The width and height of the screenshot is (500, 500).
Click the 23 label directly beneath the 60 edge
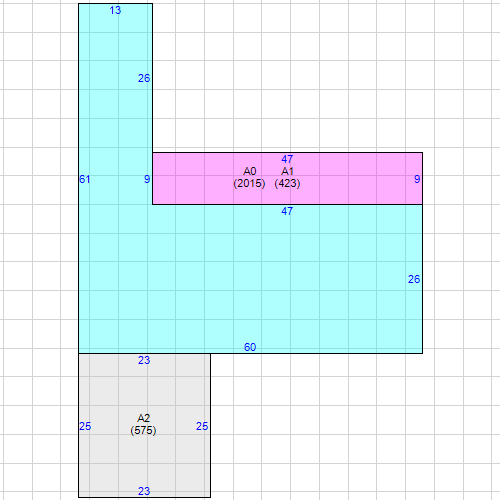tap(144, 360)
